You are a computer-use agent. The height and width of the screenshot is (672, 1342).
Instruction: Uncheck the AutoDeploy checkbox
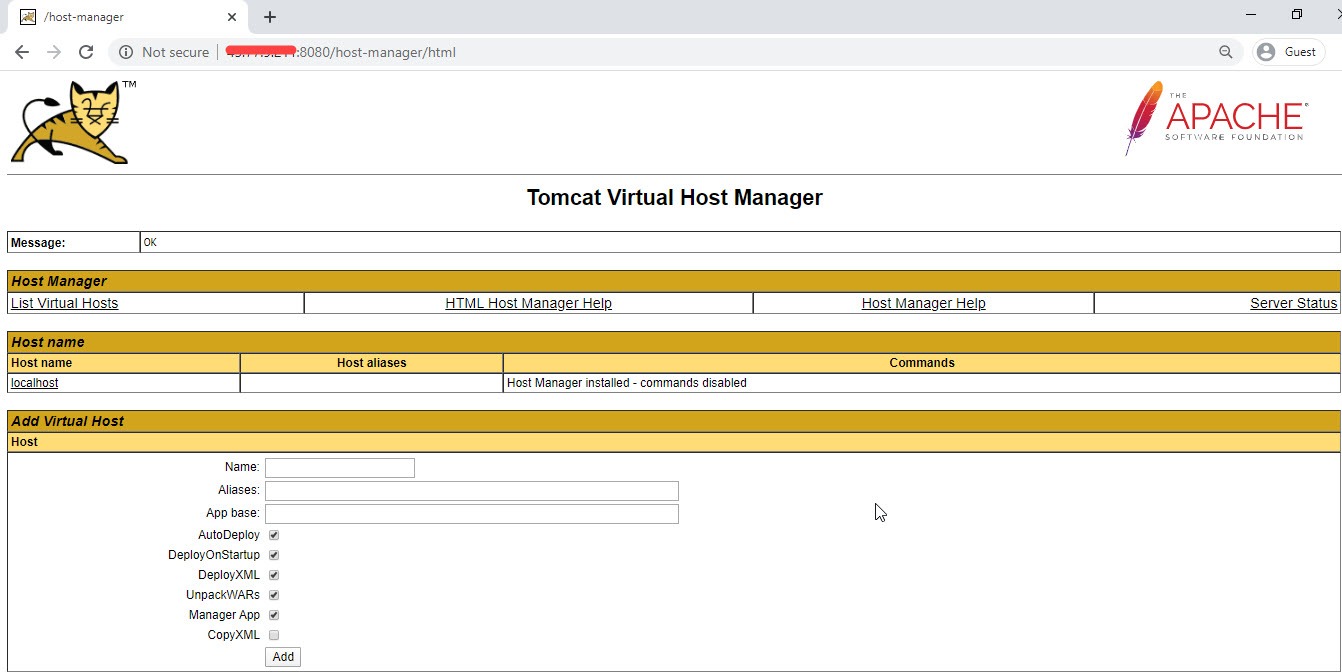(x=274, y=535)
